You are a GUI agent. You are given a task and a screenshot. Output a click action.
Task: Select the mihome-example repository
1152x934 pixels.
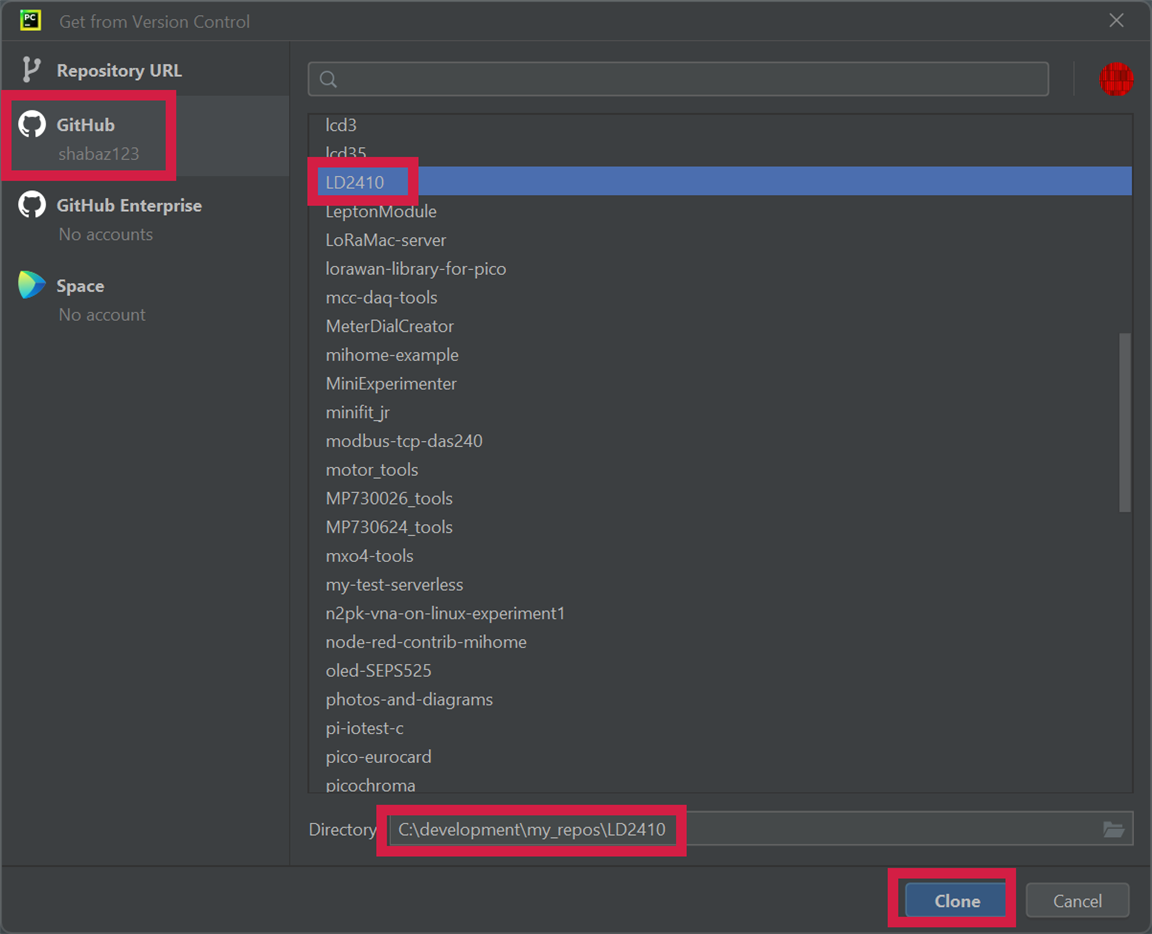click(x=721, y=354)
